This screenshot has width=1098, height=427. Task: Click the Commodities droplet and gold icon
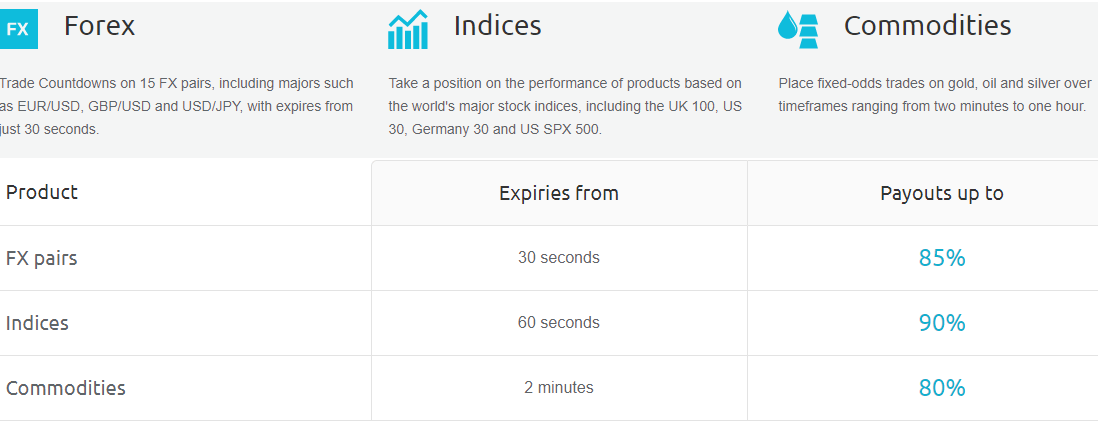click(798, 29)
